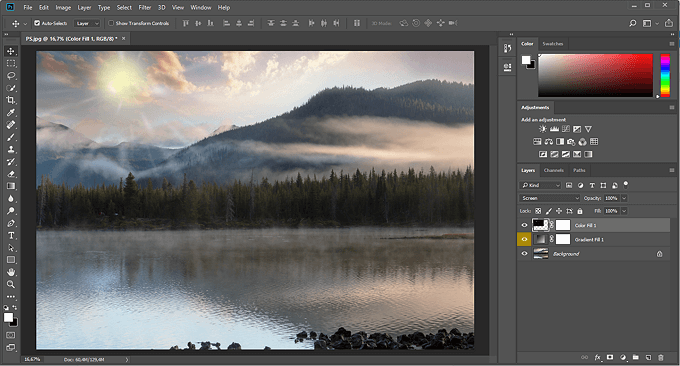Add layer mask icon at panel bottom
The width and height of the screenshot is (680, 366).
pos(610,357)
